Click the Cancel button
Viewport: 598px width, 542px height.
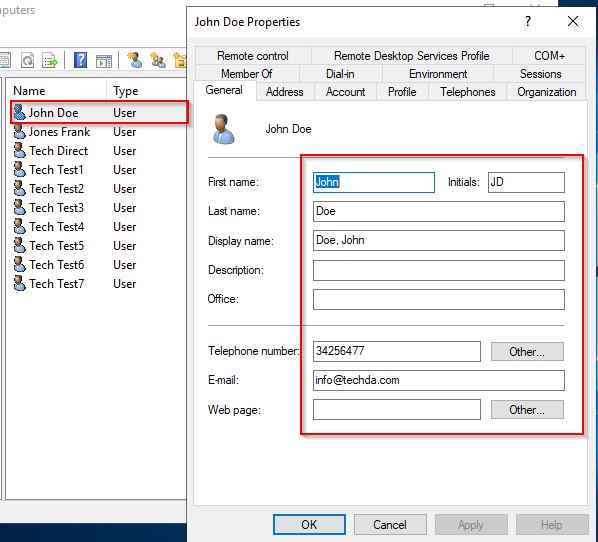(390, 524)
